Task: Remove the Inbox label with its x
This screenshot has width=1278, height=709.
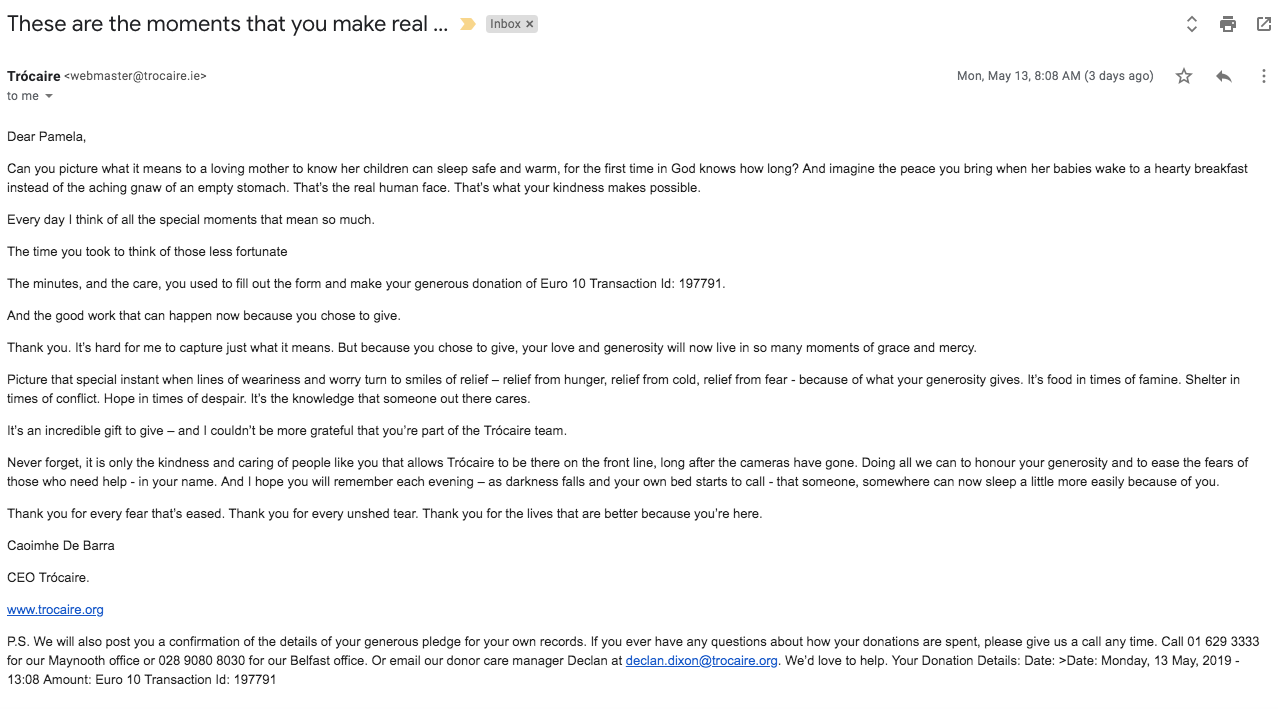Action: (x=530, y=24)
